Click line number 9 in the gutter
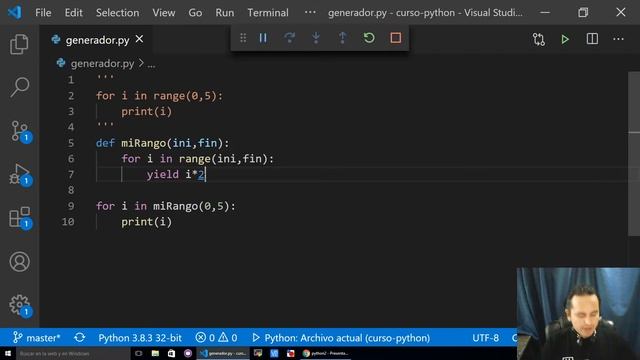This screenshot has width=640, height=360. [x=71, y=206]
